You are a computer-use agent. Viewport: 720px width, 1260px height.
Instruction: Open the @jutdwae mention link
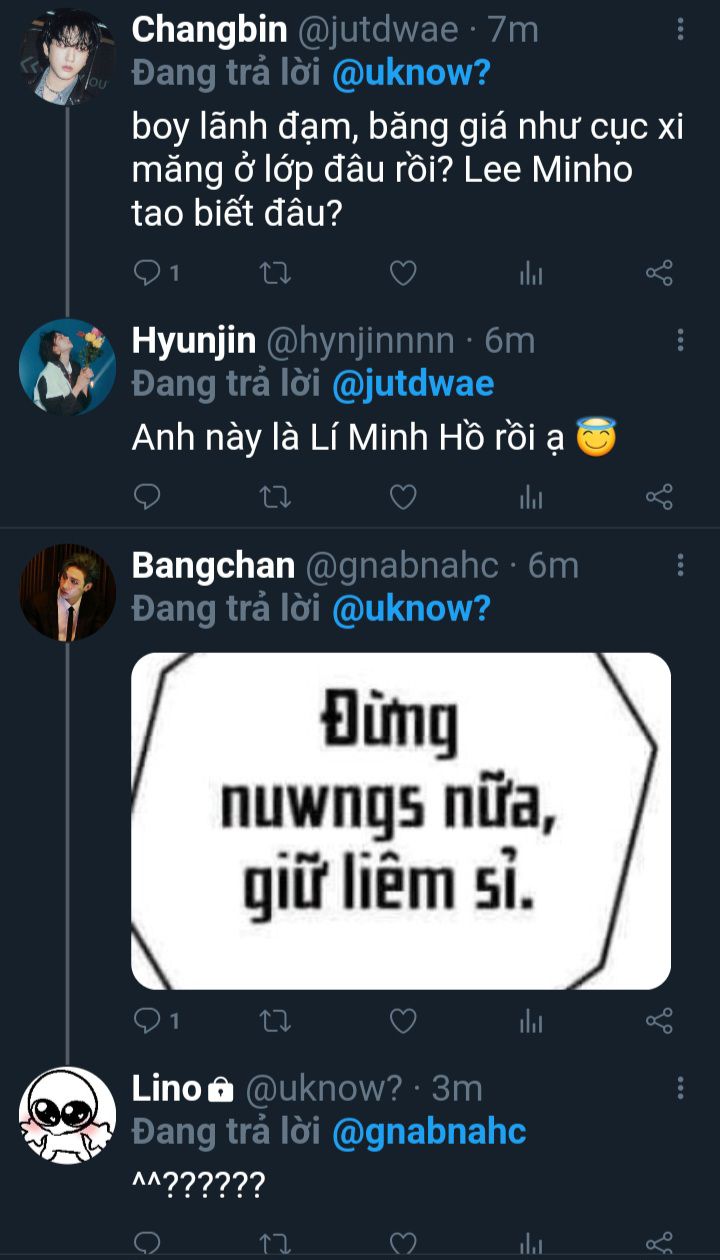[412, 383]
